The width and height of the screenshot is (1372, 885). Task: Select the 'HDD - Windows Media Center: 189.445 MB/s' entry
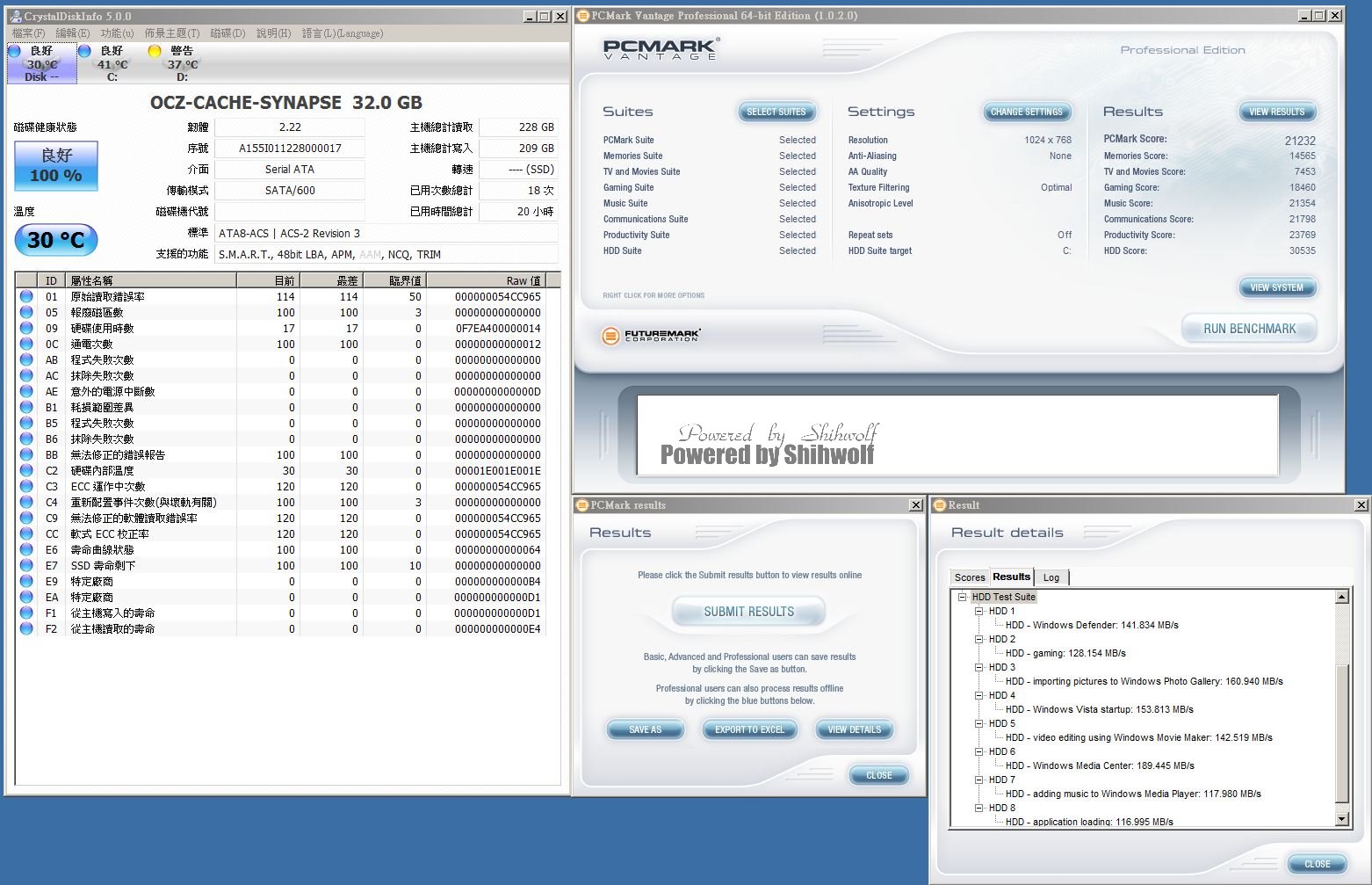(1100, 765)
